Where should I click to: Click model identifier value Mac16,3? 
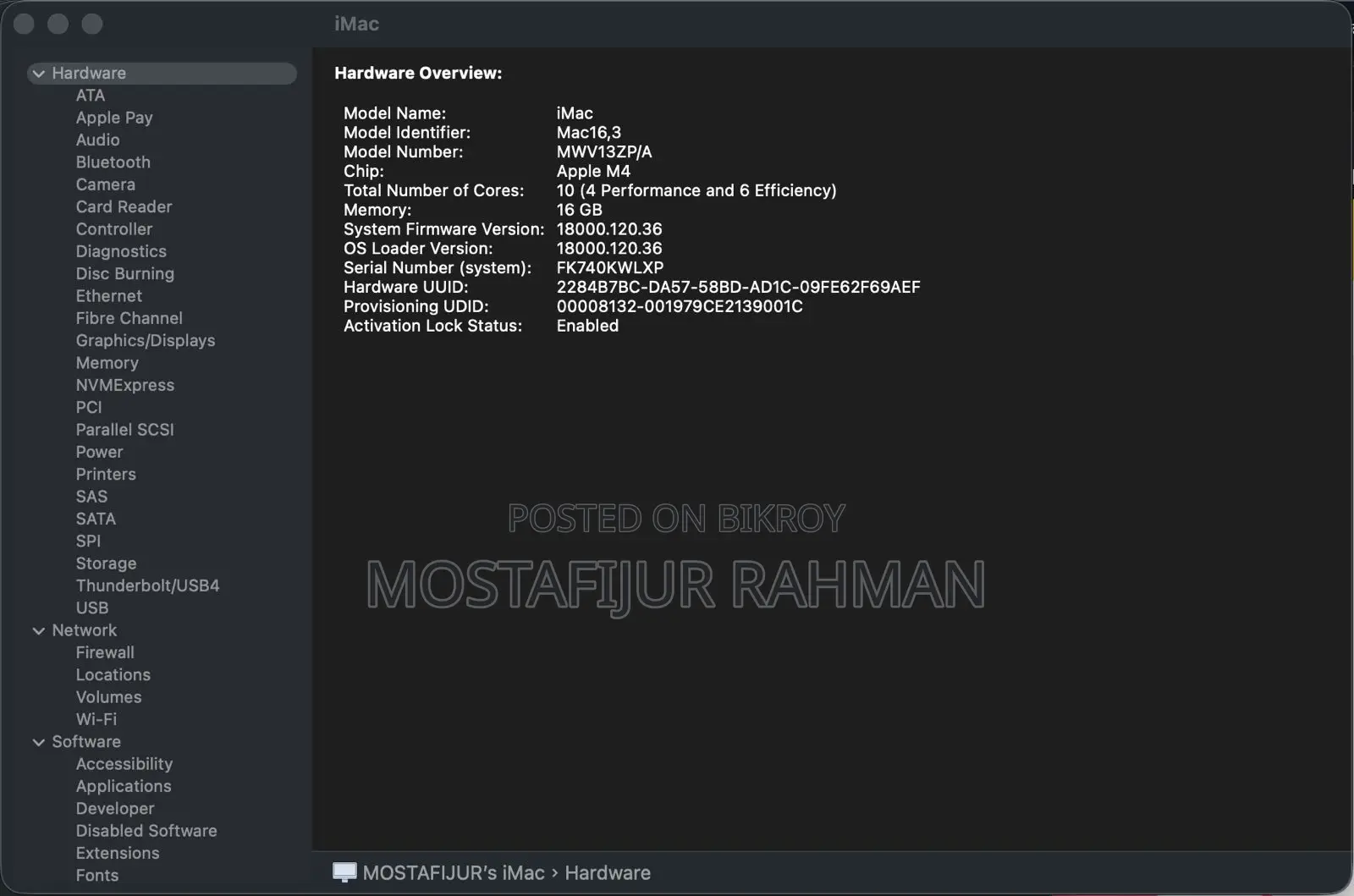click(x=589, y=133)
